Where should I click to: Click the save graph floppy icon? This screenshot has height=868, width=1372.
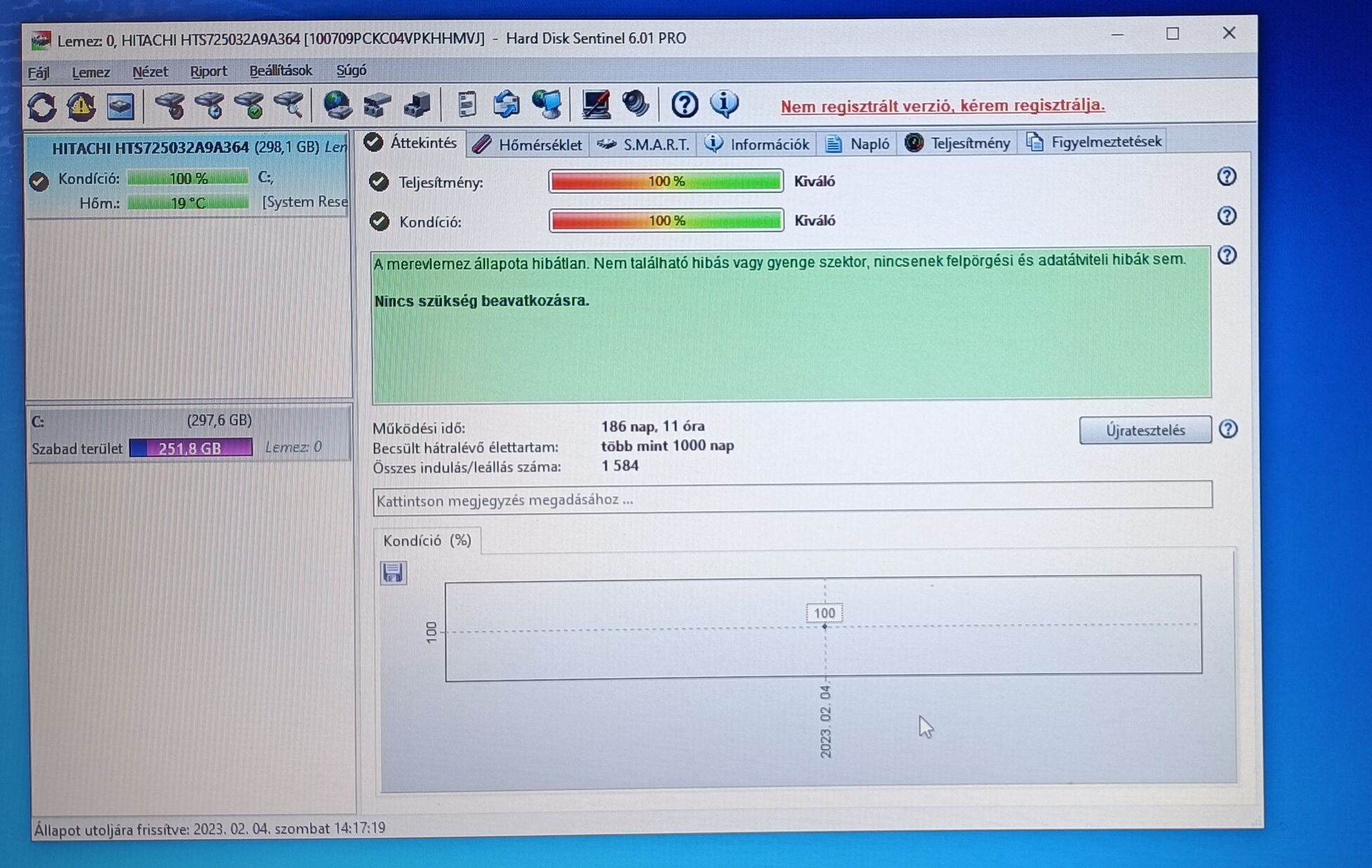pyautogui.click(x=393, y=573)
